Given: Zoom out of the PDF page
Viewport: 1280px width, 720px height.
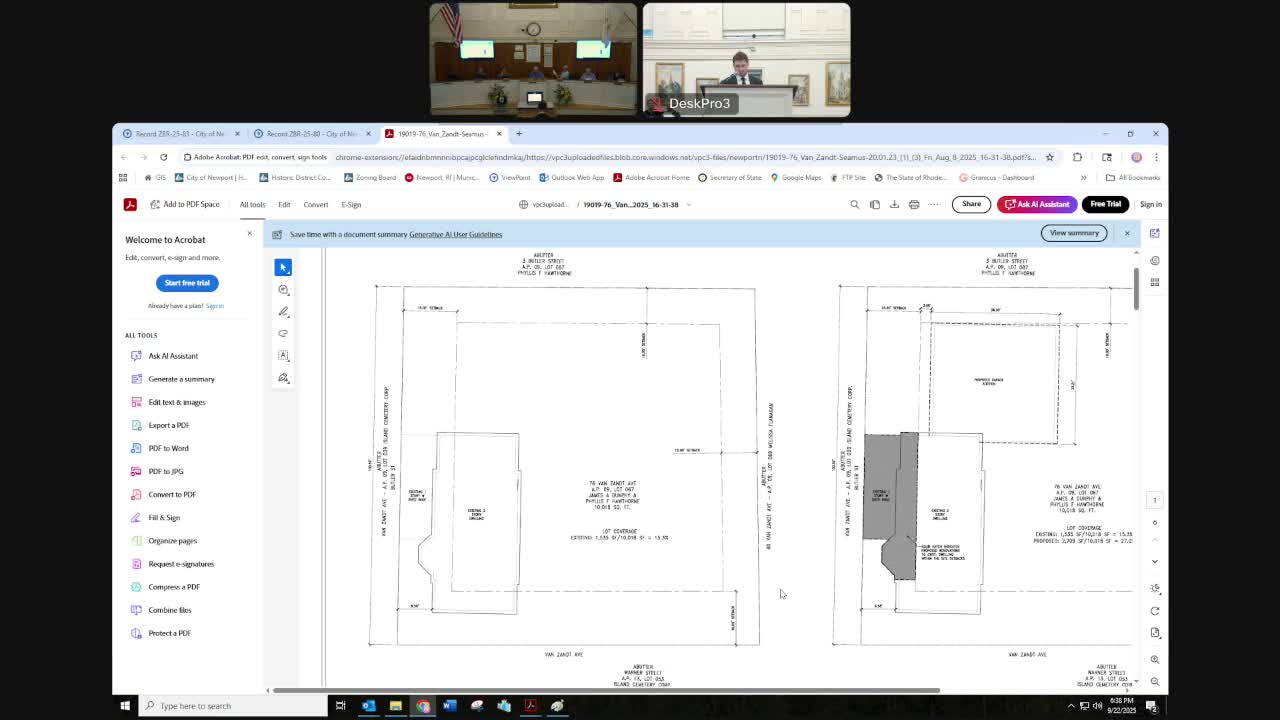Looking at the screenshot, I should [x=1155, y=681].
